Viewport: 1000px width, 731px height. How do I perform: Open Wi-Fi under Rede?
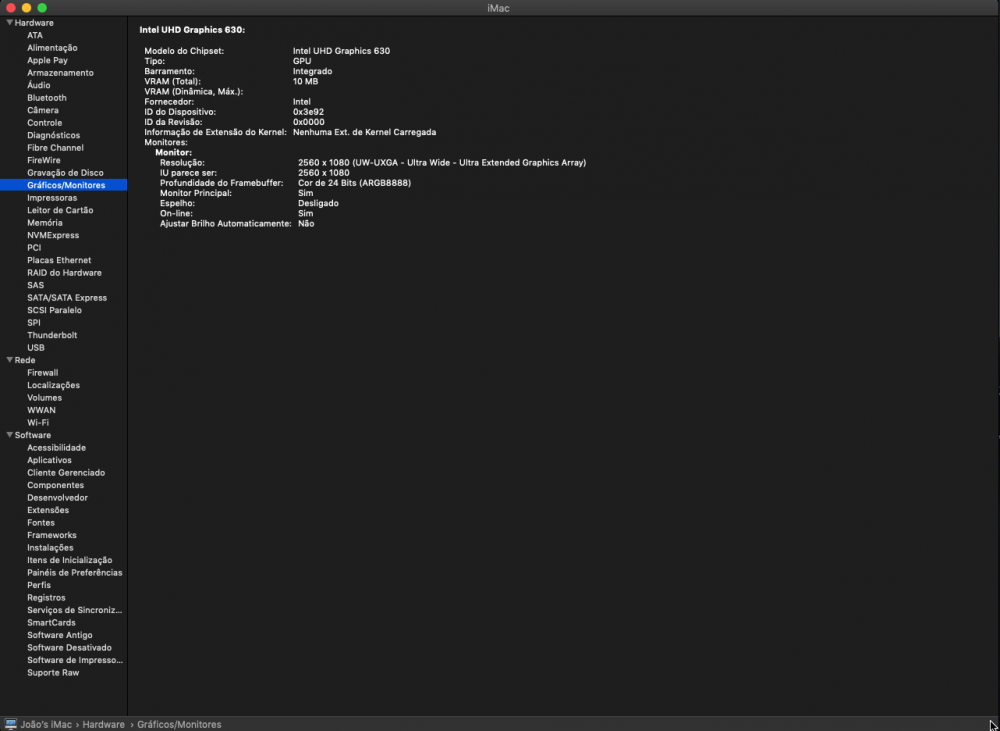click(x=38, y=422)
